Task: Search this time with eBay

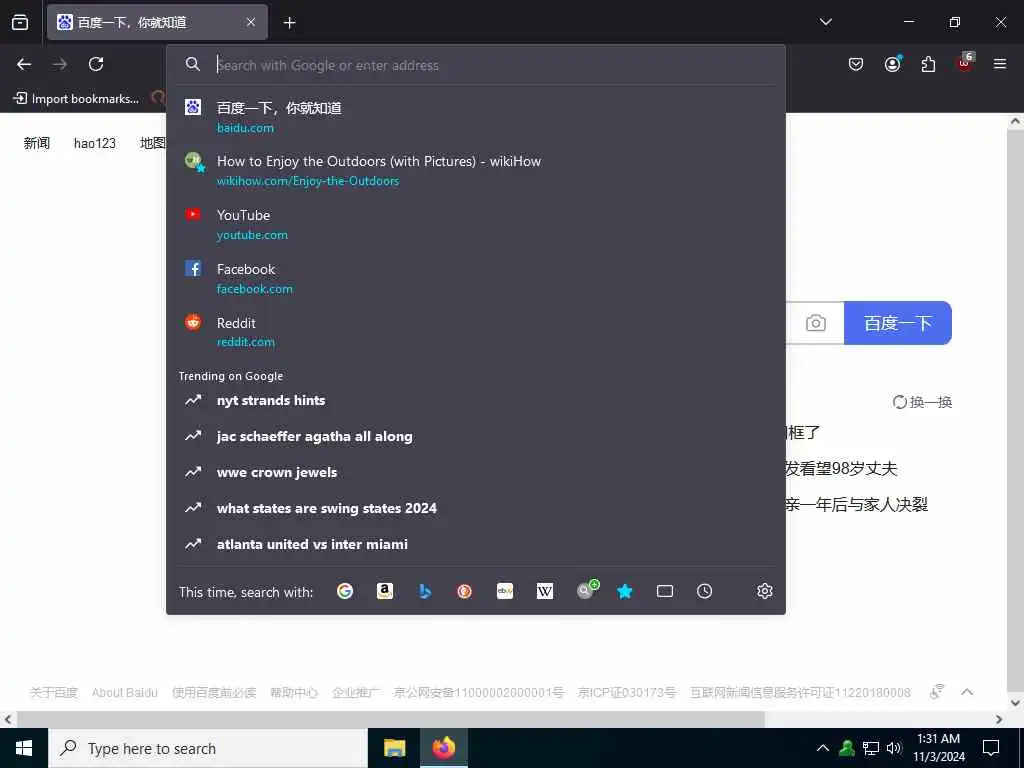Action: pos(505,591)
